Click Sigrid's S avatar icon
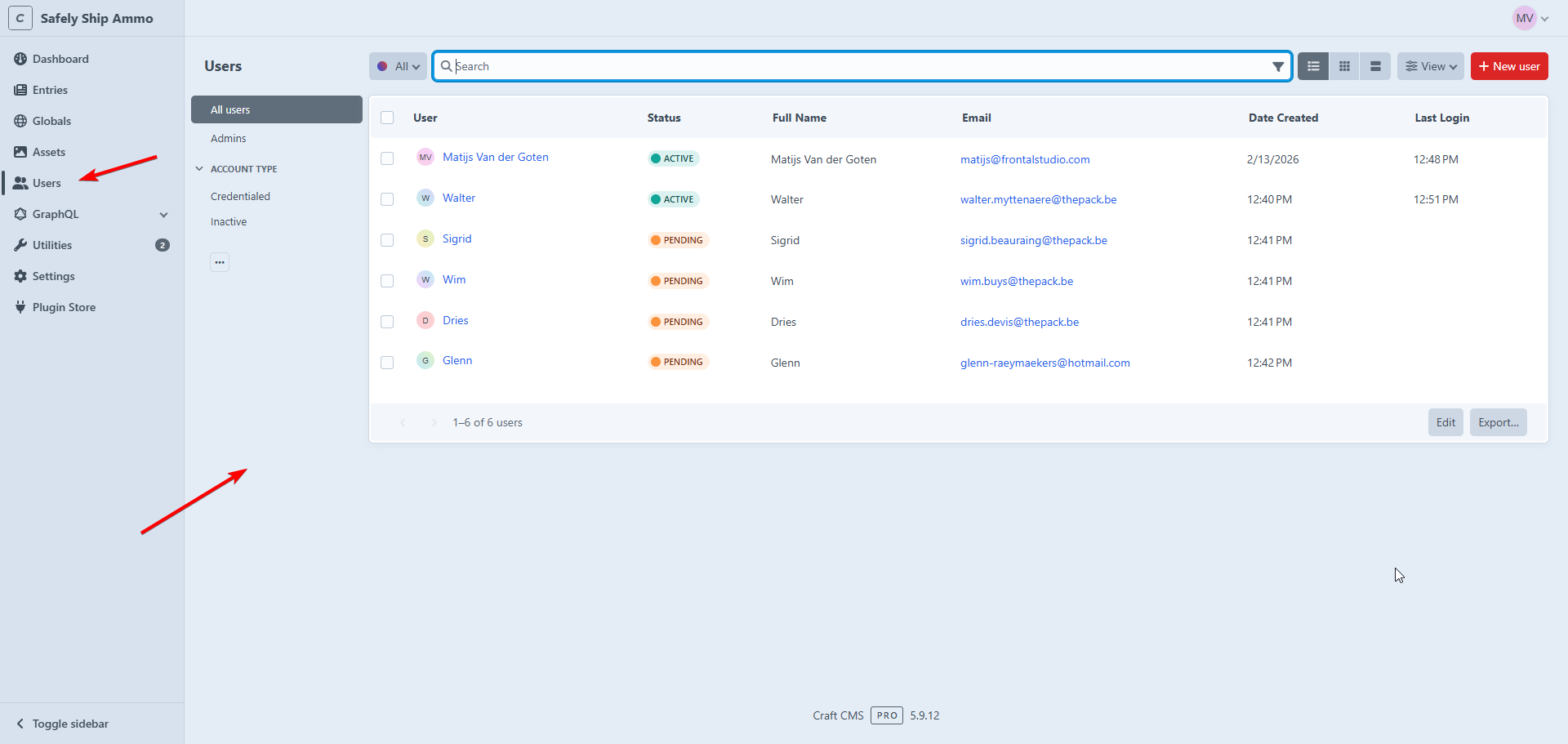 point(425,239)
